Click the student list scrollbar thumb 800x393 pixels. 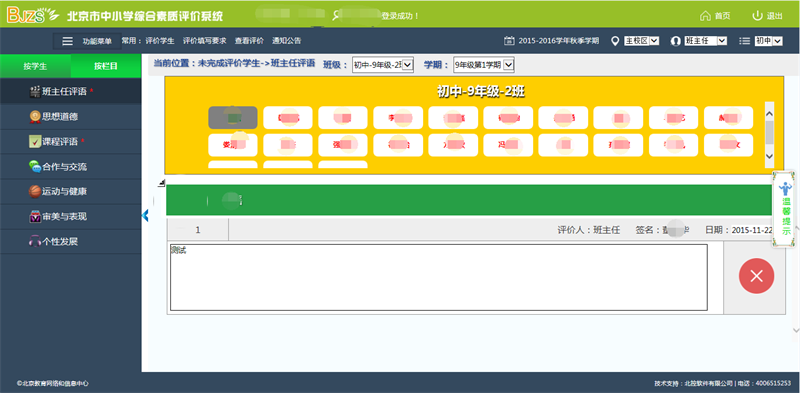click(x=769, y=132)
